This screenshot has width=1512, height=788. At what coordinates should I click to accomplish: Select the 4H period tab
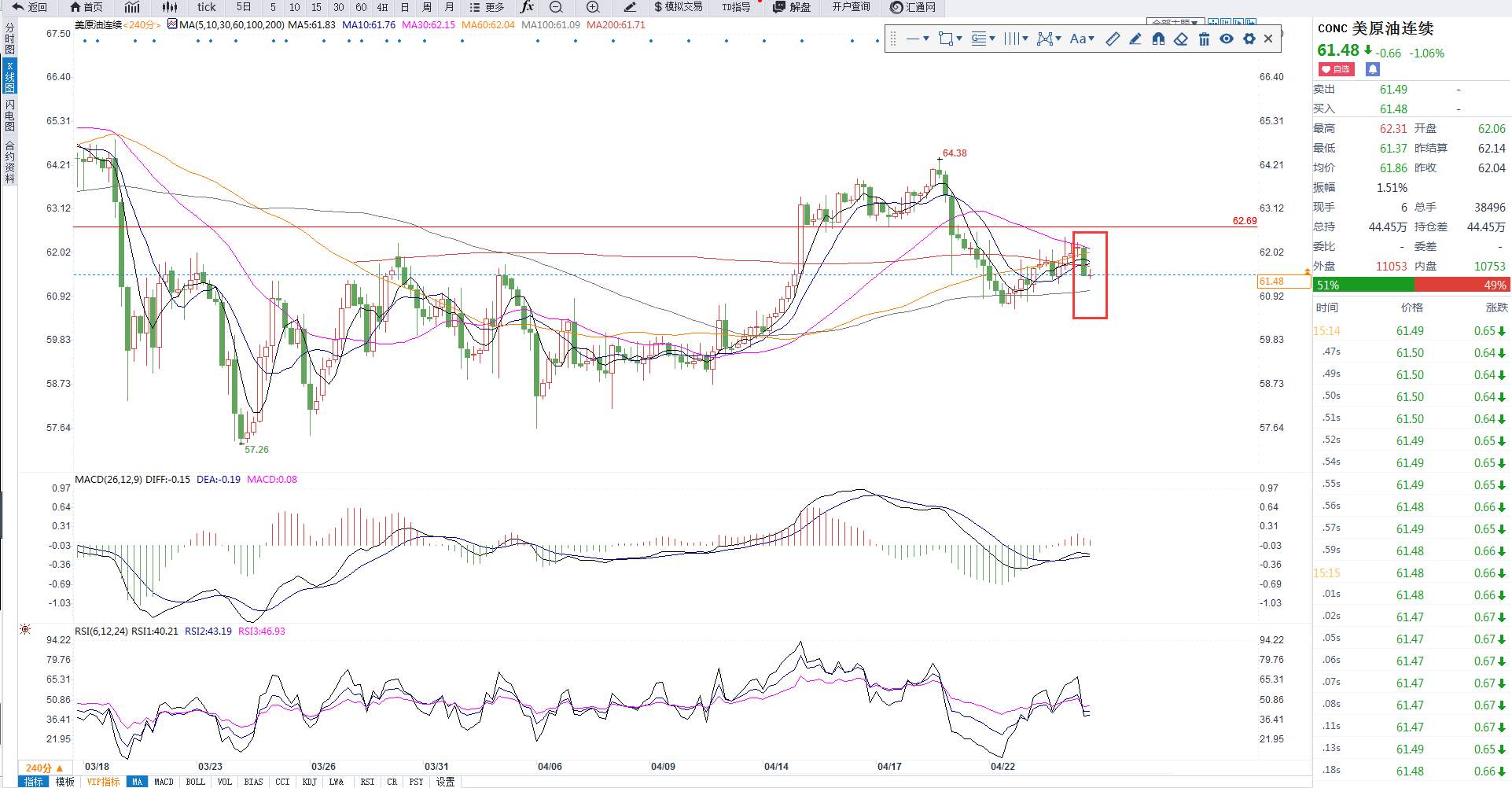[x=382, y=7]
